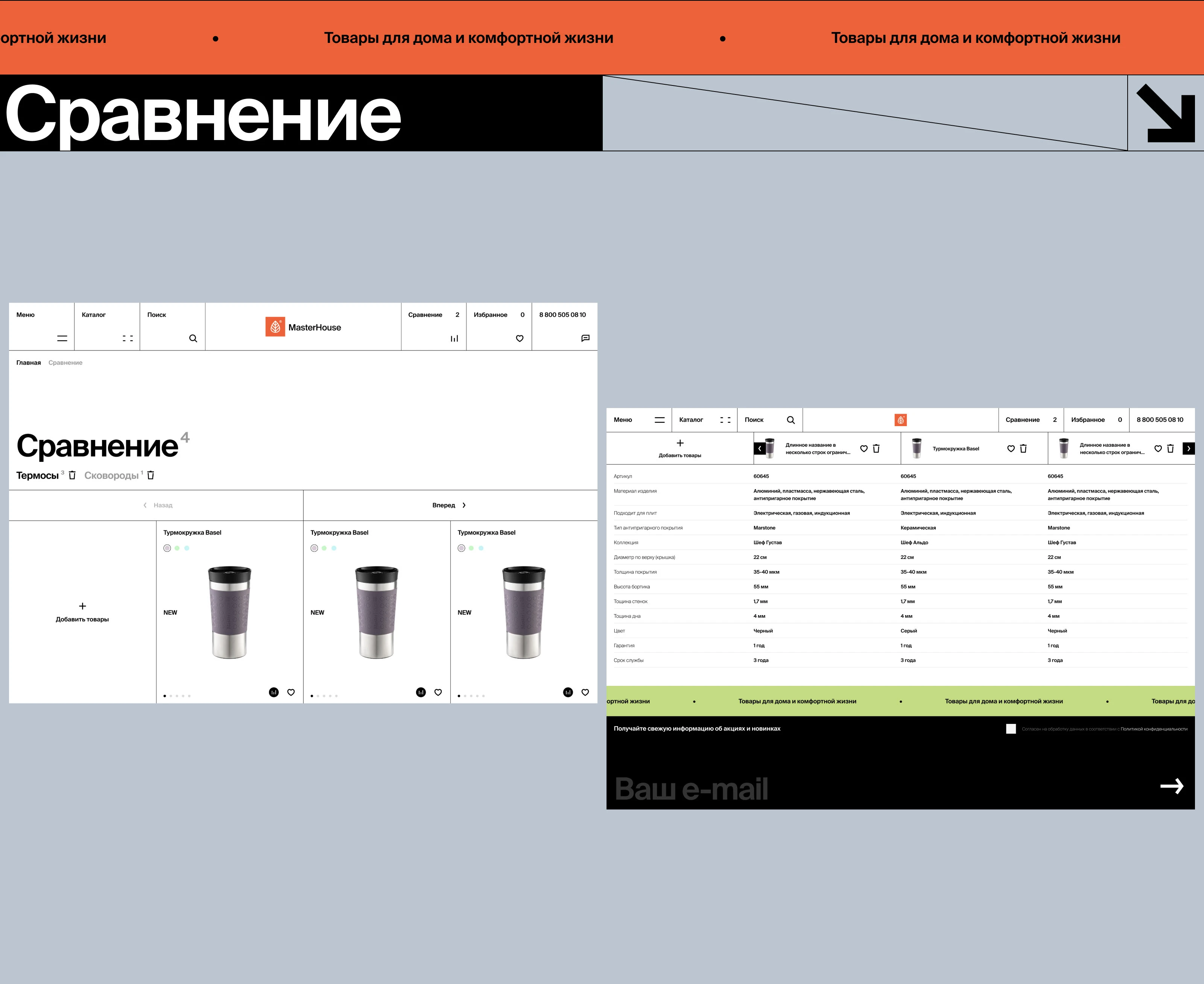This screenshot has width=1204, height=984.
Task: Remove Турмокружка Basel using its trash icon
Action: click(x=1023, y=448)
